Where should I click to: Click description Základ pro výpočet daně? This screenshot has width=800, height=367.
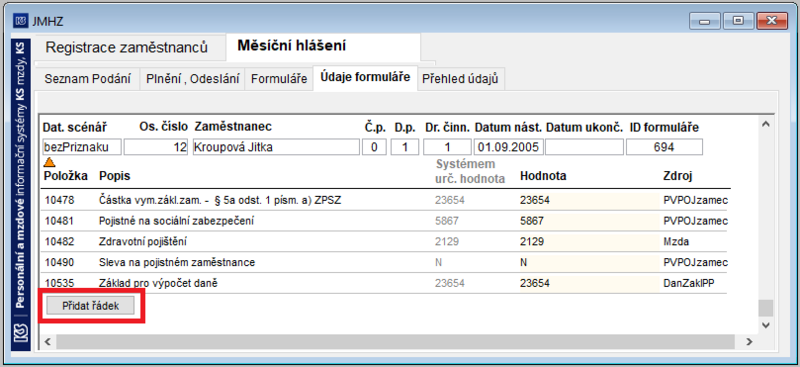(x=158, y=283)
